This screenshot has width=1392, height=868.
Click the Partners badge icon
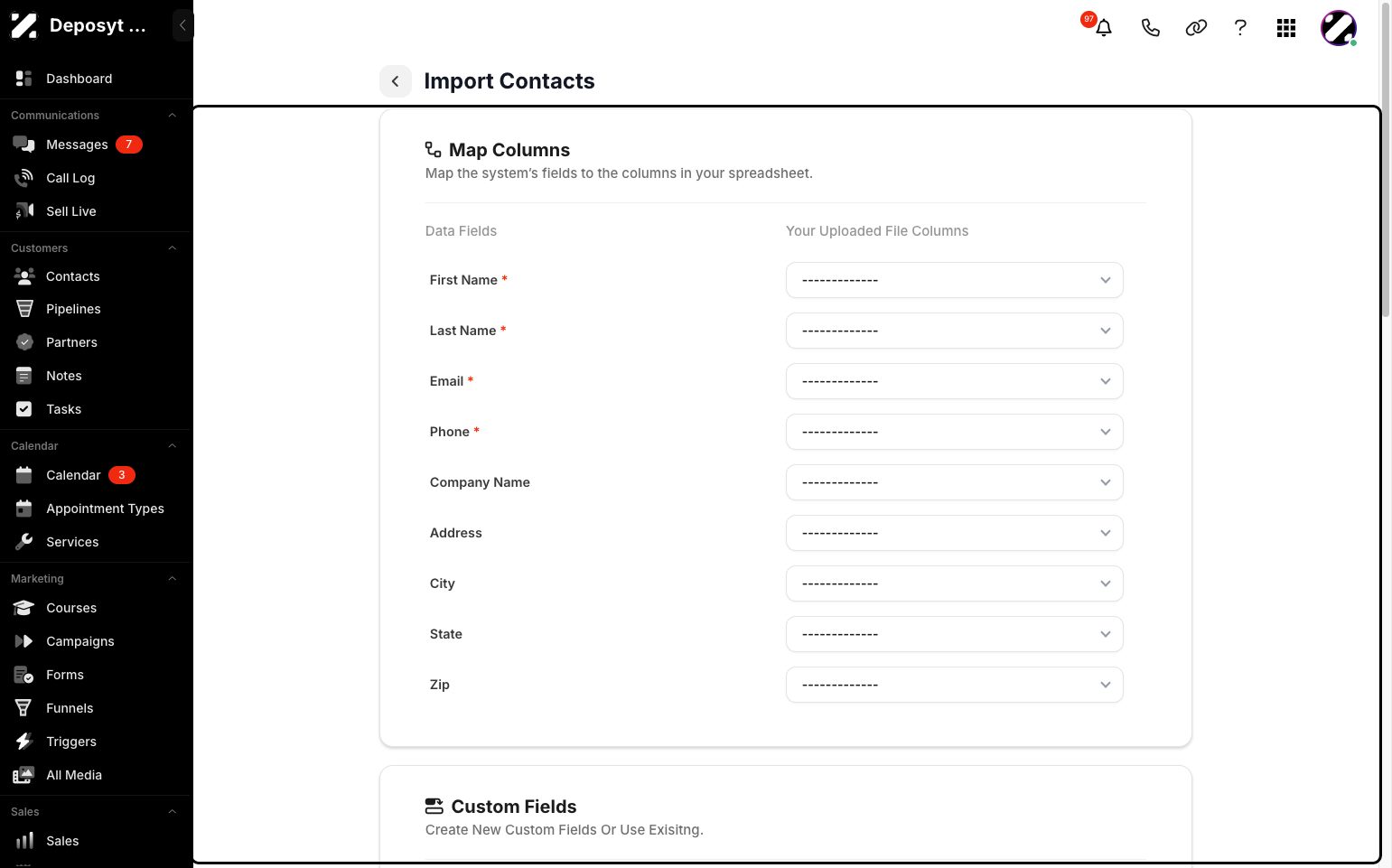pos(24,342)
